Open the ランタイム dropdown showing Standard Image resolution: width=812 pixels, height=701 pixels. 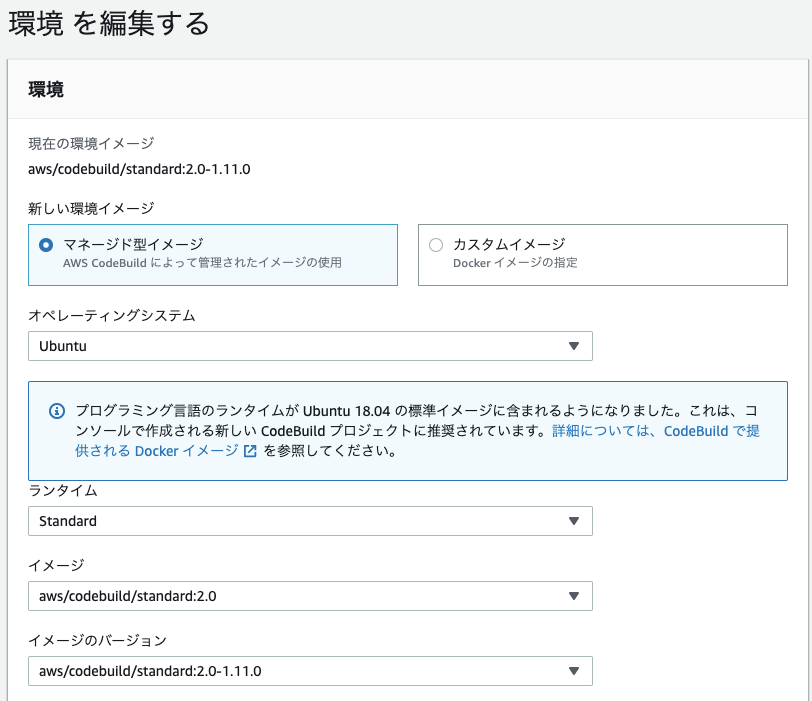300,521
